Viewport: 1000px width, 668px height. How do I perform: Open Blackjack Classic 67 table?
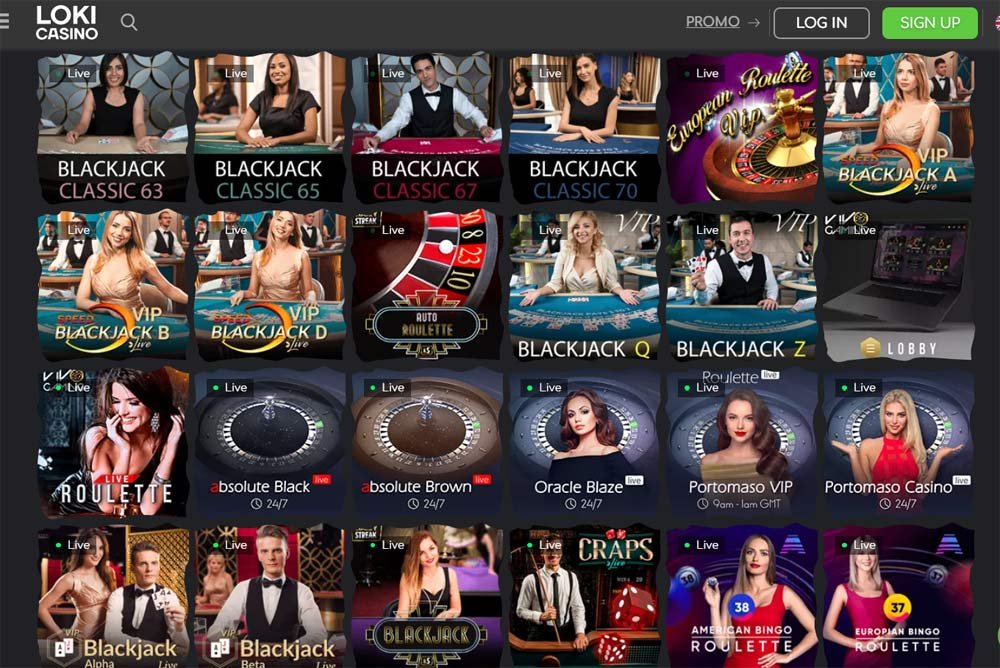[427, 127]
